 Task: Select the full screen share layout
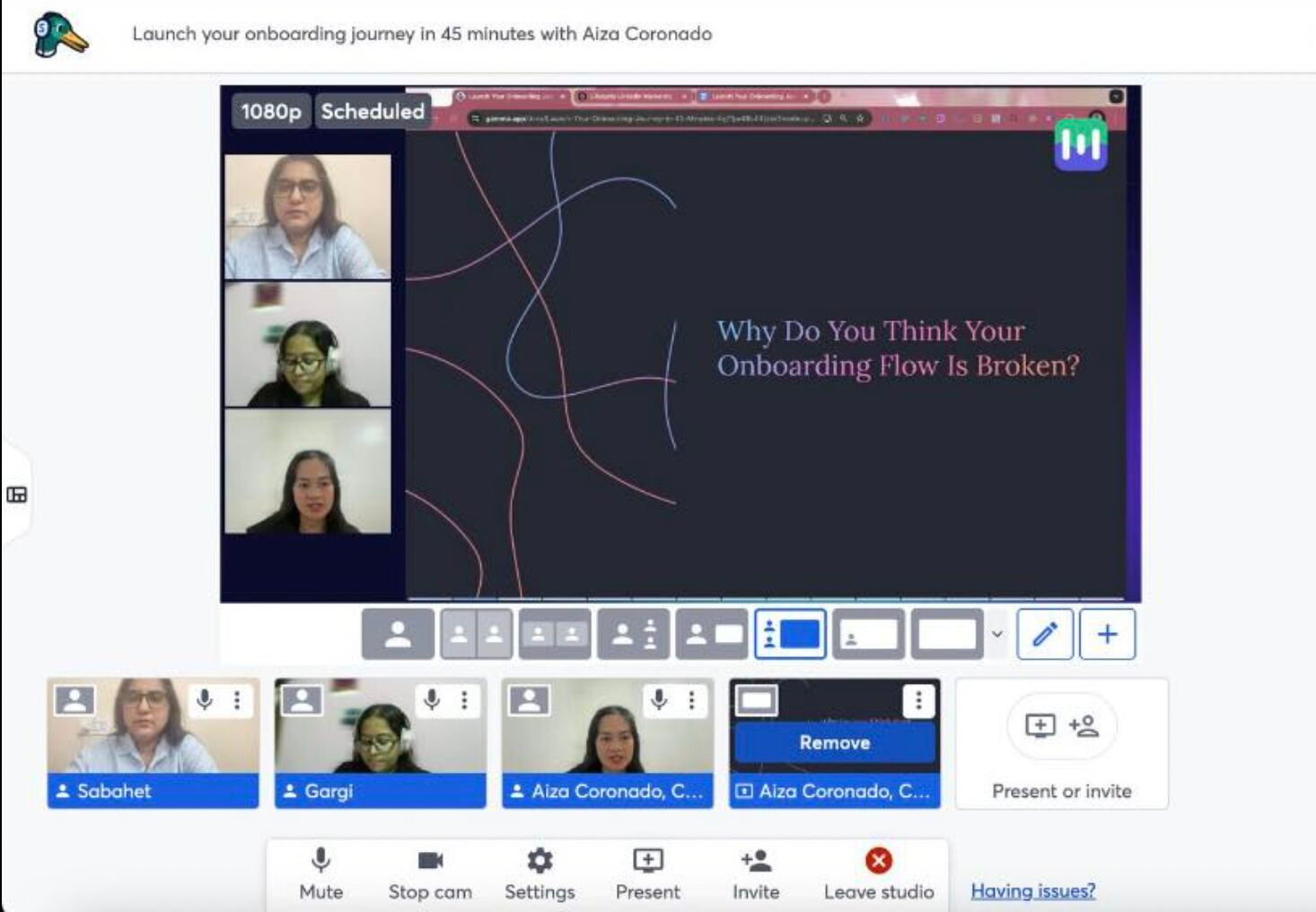947,635
